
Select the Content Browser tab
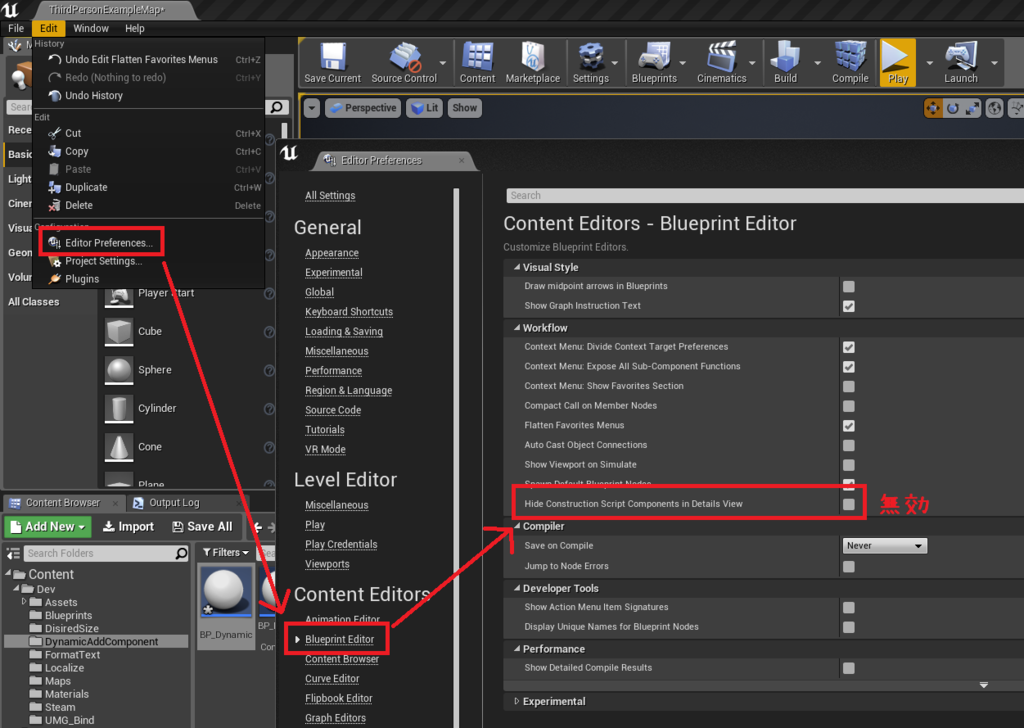pyautogui.click(x=63, y=503)
